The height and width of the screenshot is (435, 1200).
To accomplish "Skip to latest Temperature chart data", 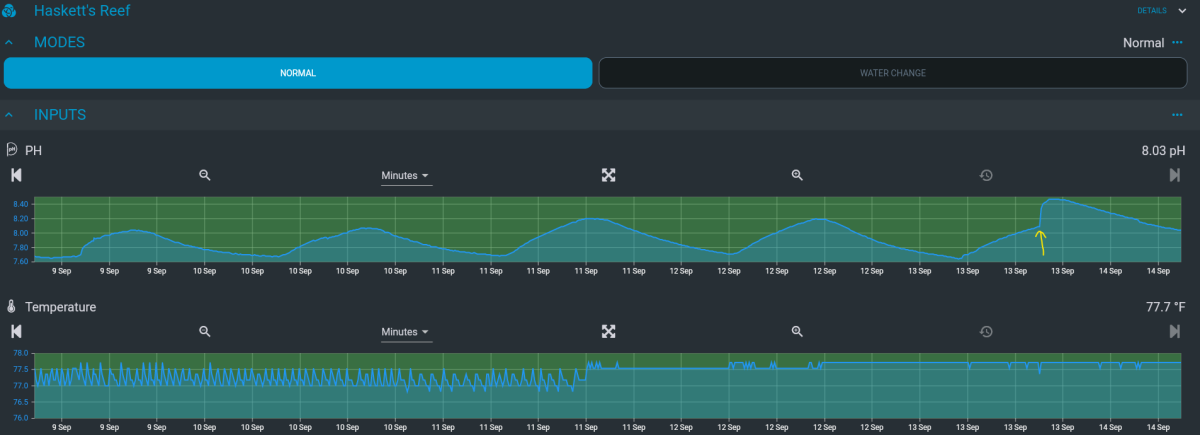I will click(1175, 331).
